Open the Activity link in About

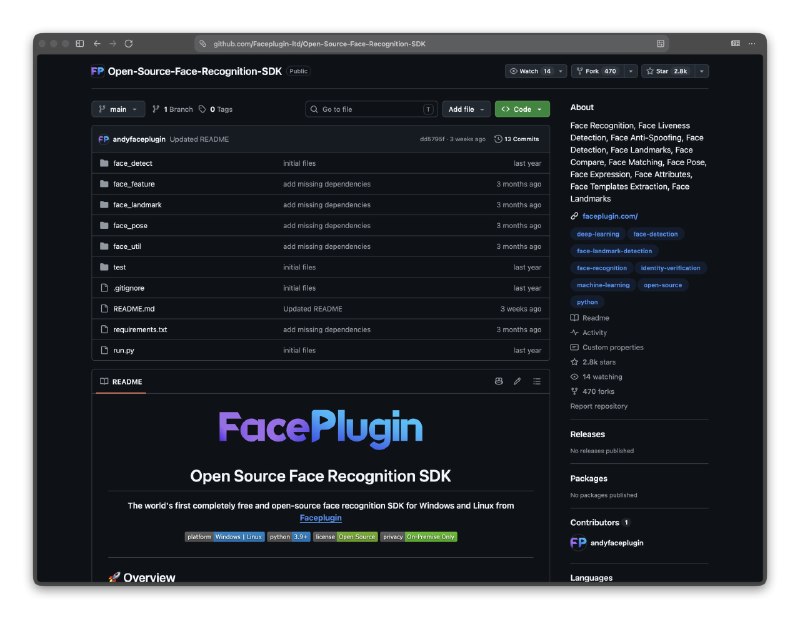(x=589, y=333)
